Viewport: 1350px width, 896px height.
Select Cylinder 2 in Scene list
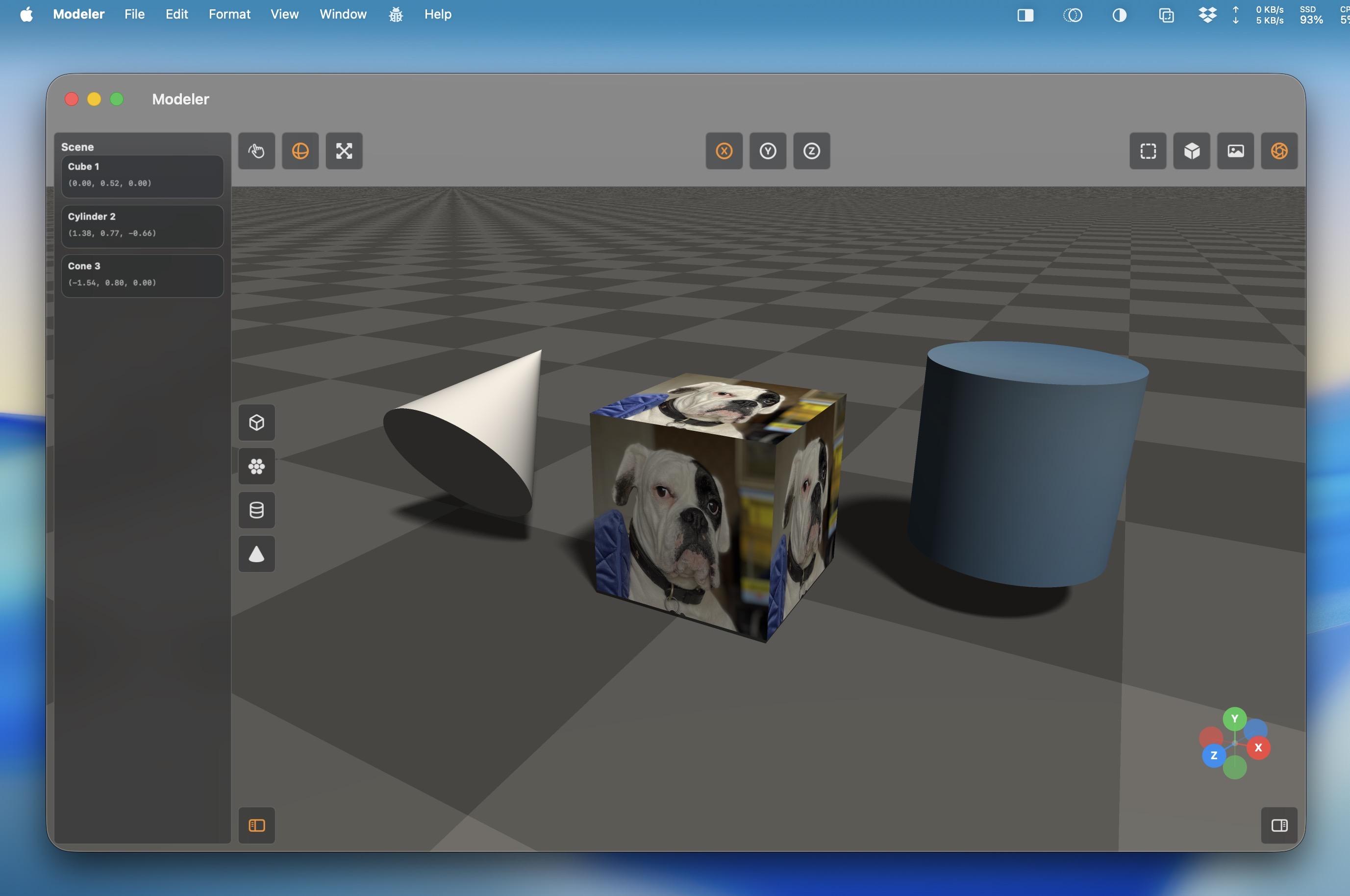142,226
